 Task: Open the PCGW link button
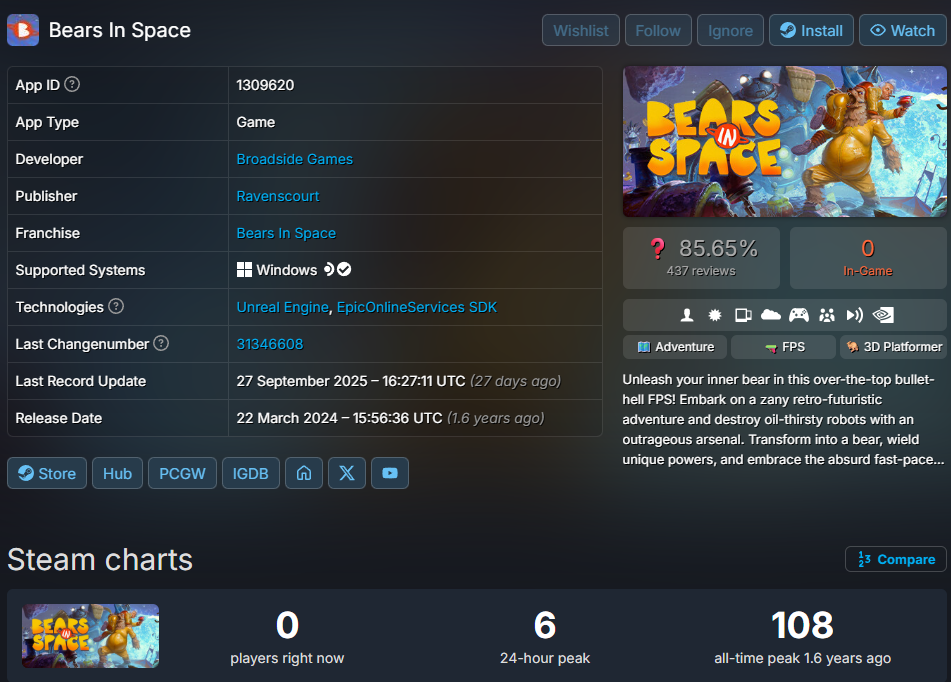[182, 473]
